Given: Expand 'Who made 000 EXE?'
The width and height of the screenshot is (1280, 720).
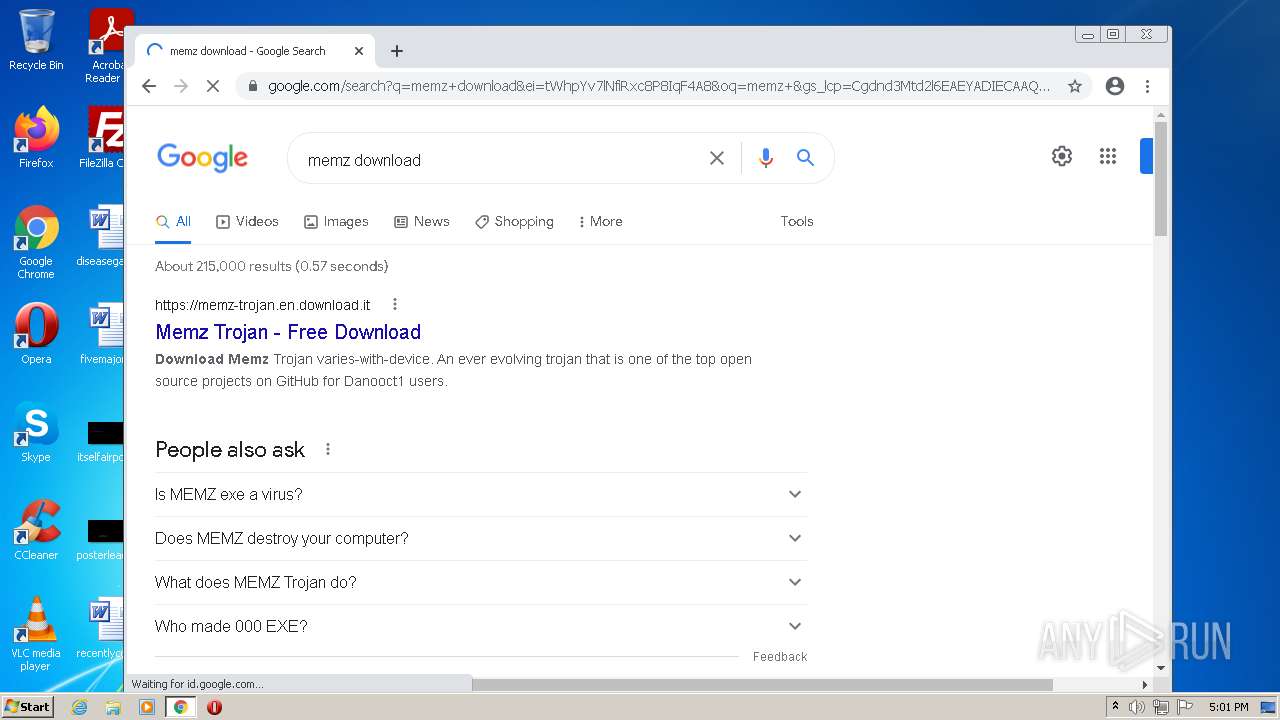Looking at the screenshot, I should (481, 626).
